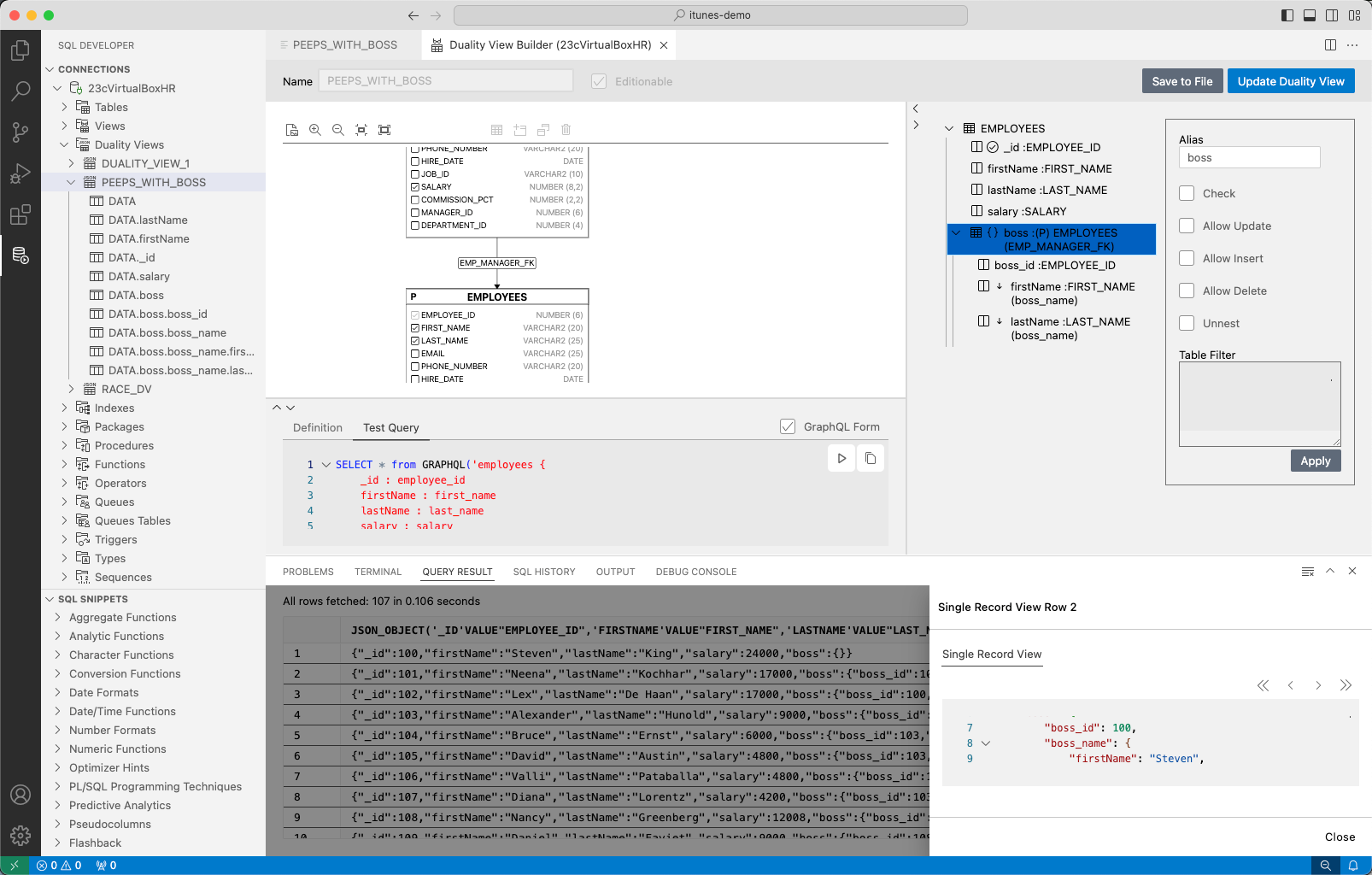The image size is (1372, 875).
Task: Copy the test query to clipboard
Action: 871,459
